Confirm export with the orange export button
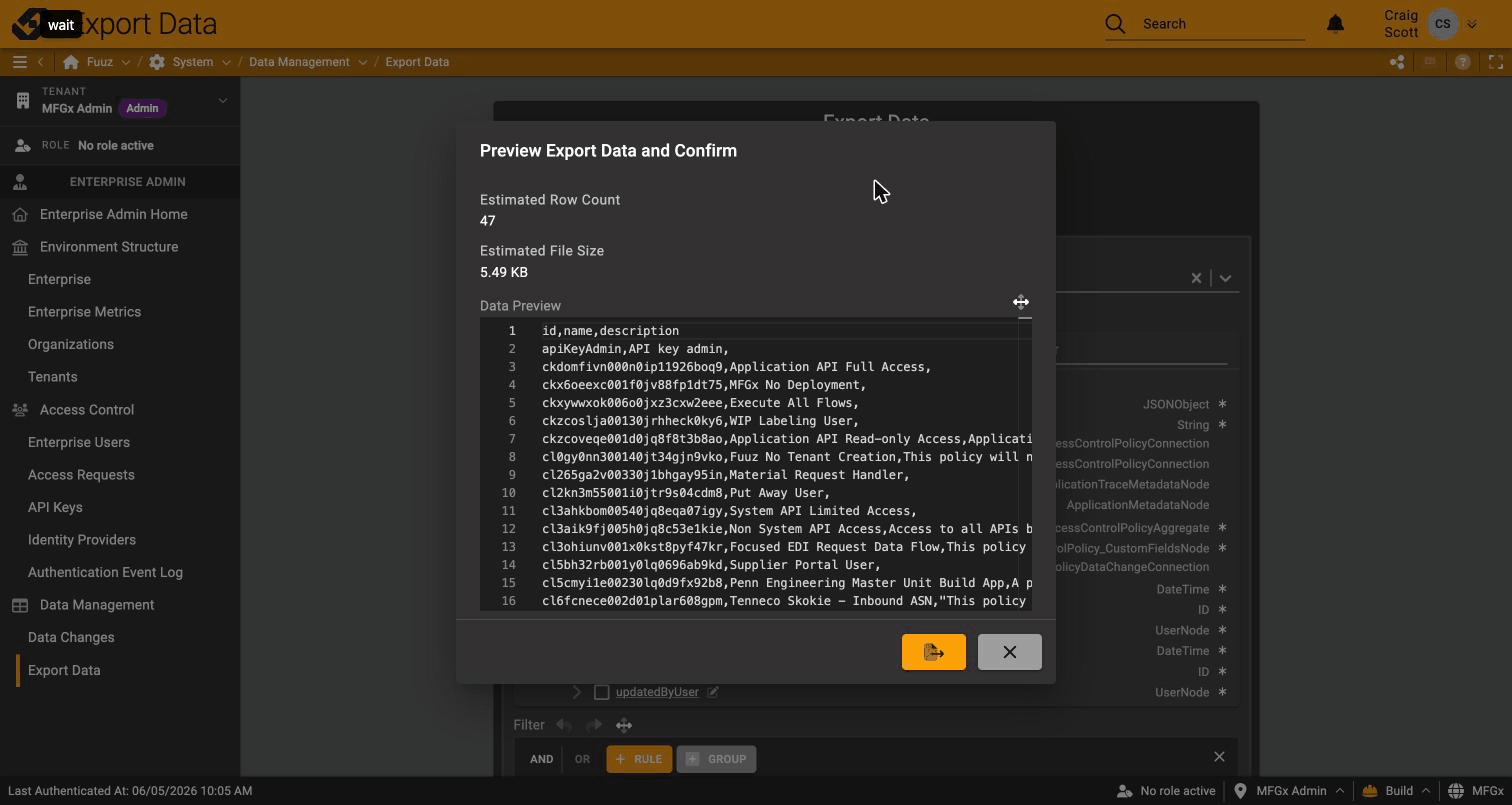This screenshot has width=1512, height=805. pyautogui.click(x=933, y=652)
